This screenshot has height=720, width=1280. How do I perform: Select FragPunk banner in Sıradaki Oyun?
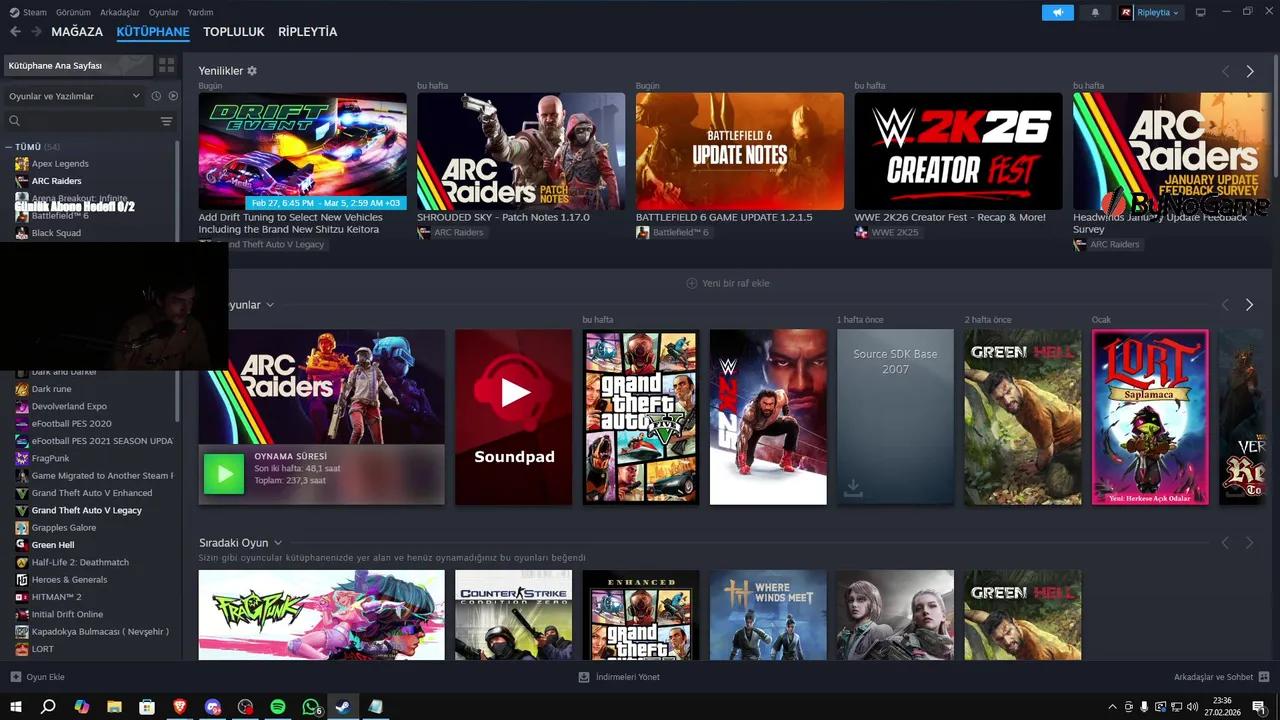321,615
